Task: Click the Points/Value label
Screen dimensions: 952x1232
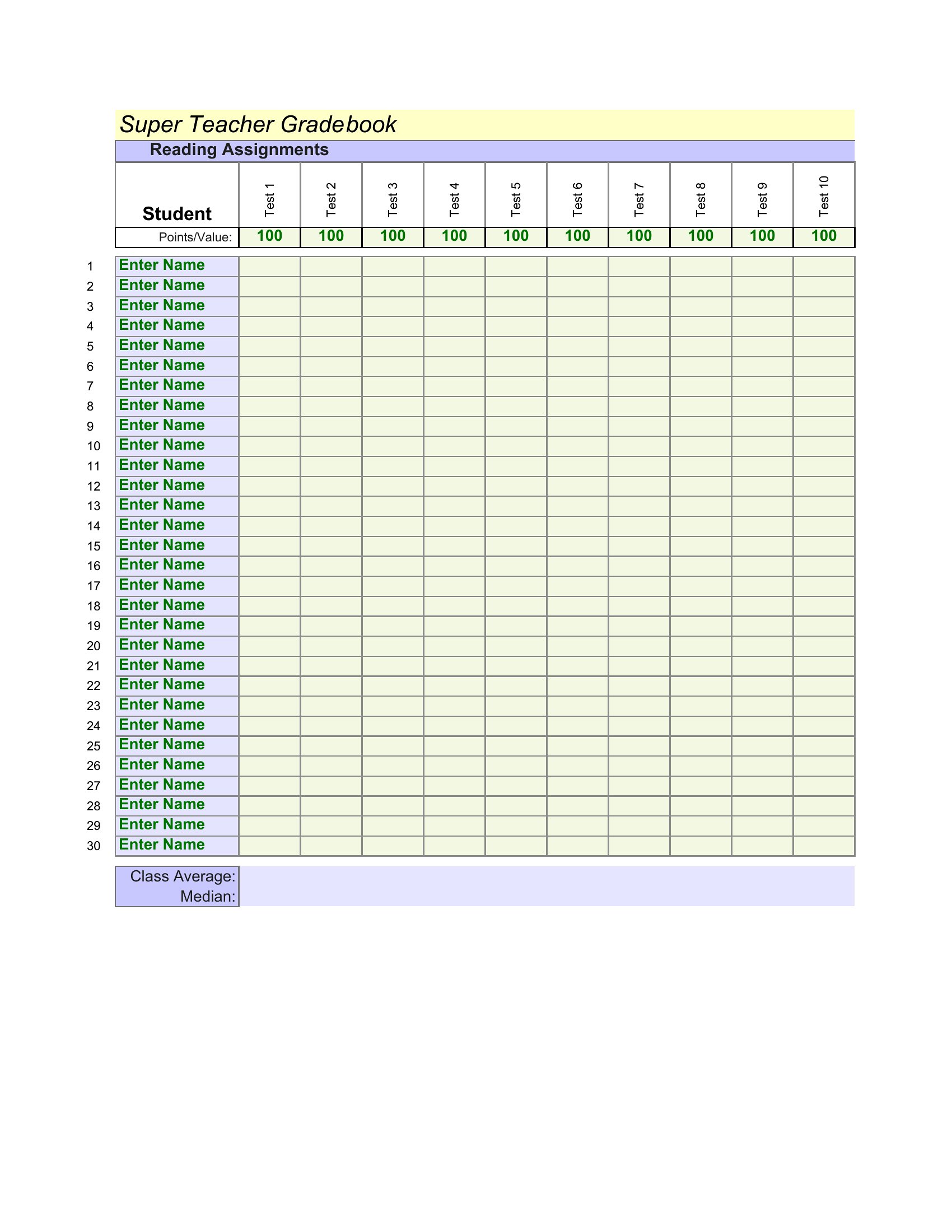Action: click(x=195, y=237)
